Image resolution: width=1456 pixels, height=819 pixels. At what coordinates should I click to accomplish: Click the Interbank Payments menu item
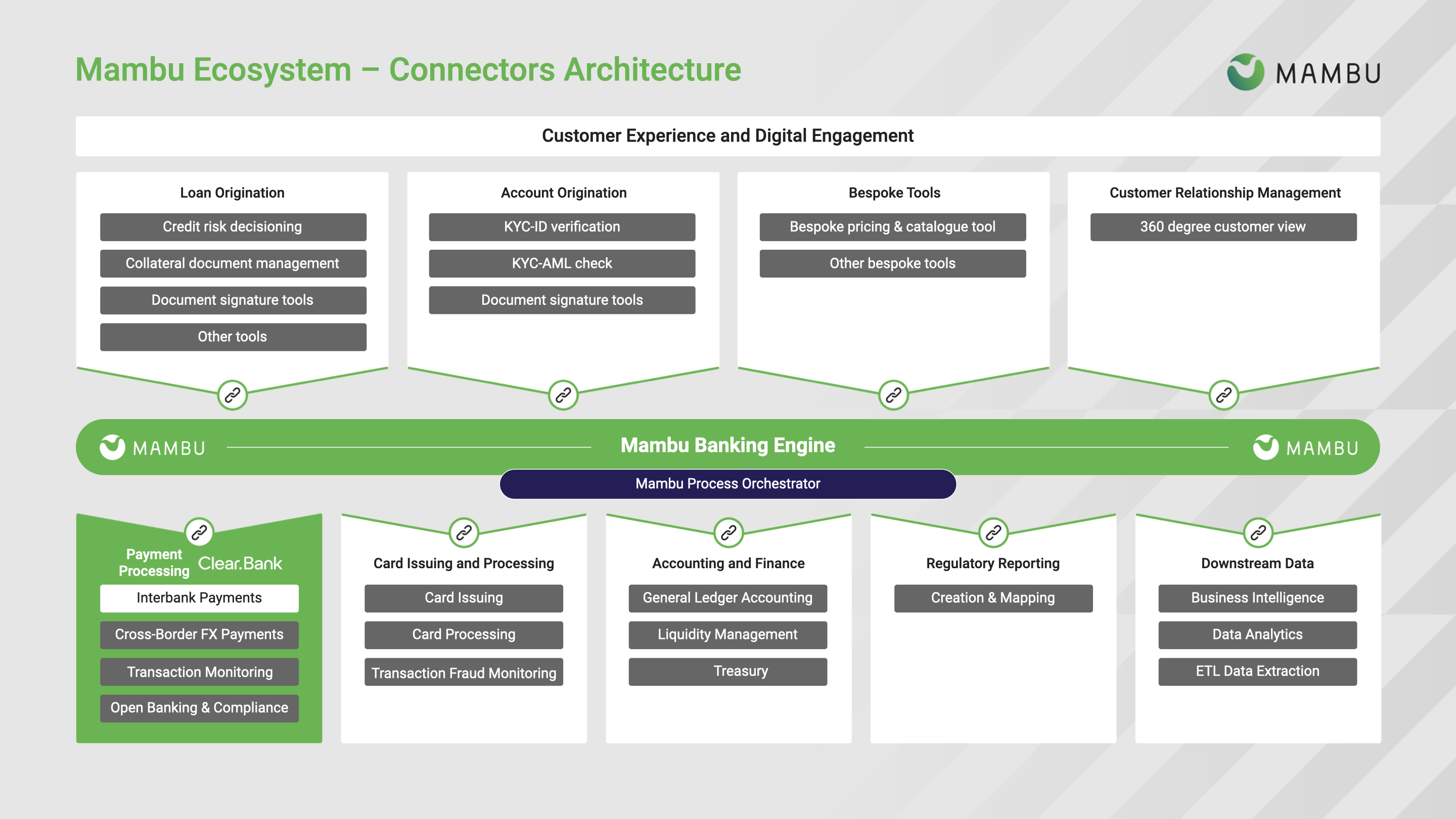click(x=198, y=599)
